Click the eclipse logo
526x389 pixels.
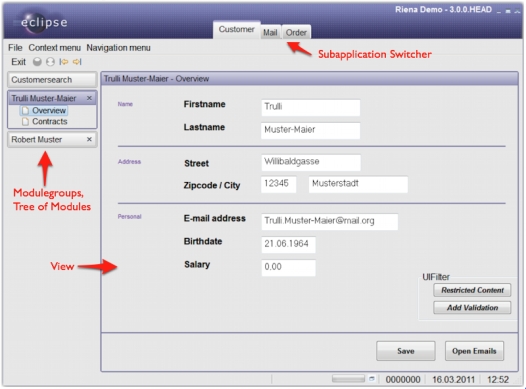40,22
